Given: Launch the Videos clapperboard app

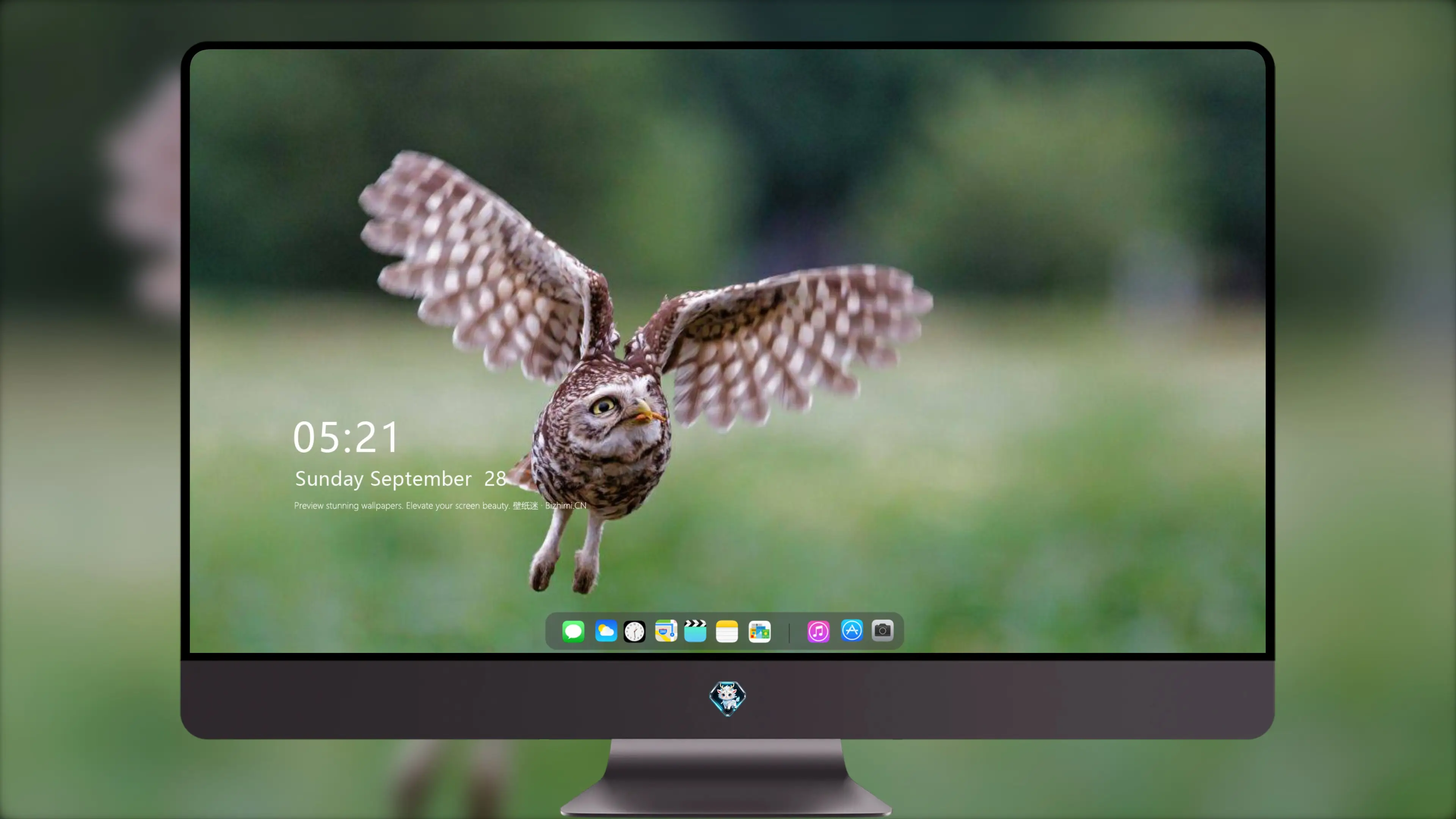Looking at the screenshot, I should (x=695, y=631).
